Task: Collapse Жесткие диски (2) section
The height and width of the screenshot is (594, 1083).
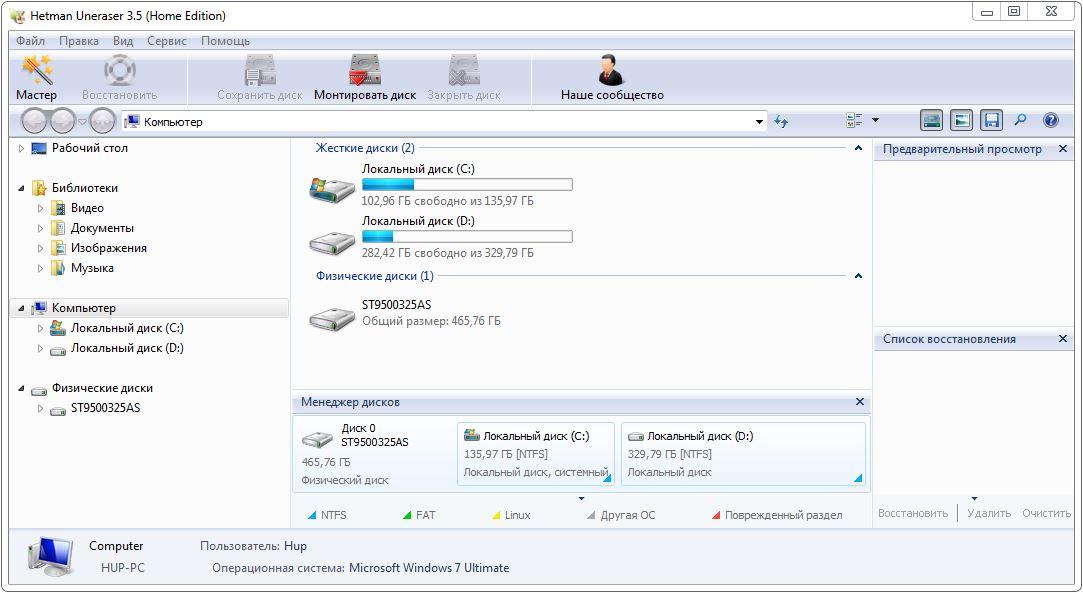Action: (x=858, y=148)
